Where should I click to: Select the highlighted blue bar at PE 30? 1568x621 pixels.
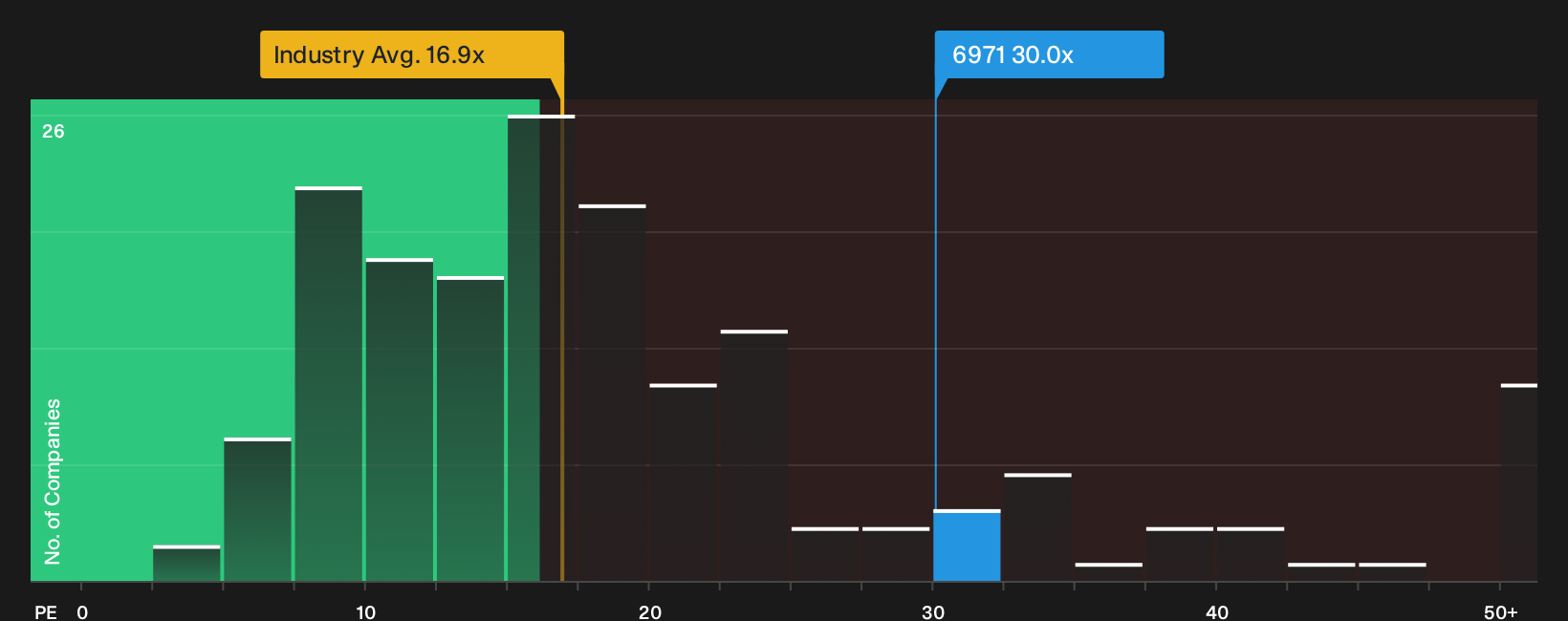tap(967, 546)
